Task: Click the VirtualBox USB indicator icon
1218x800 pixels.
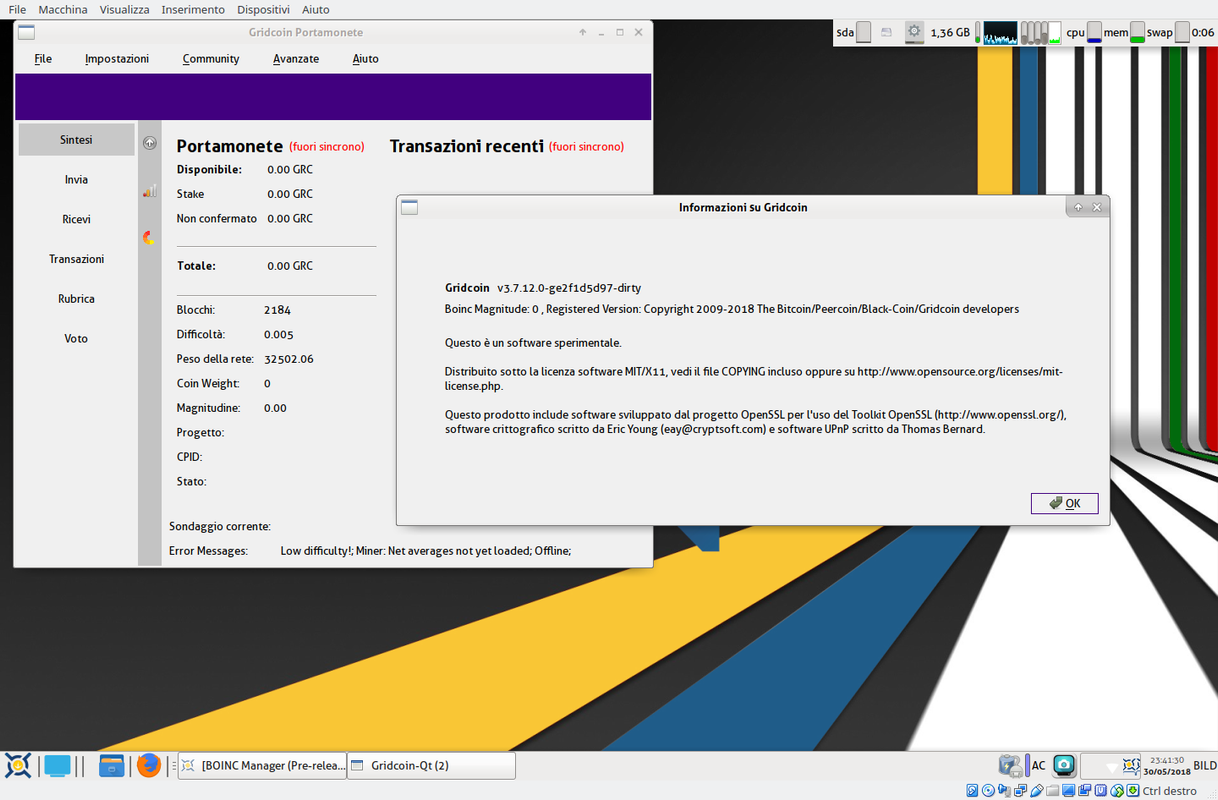Action: [x=1036, y=790]
